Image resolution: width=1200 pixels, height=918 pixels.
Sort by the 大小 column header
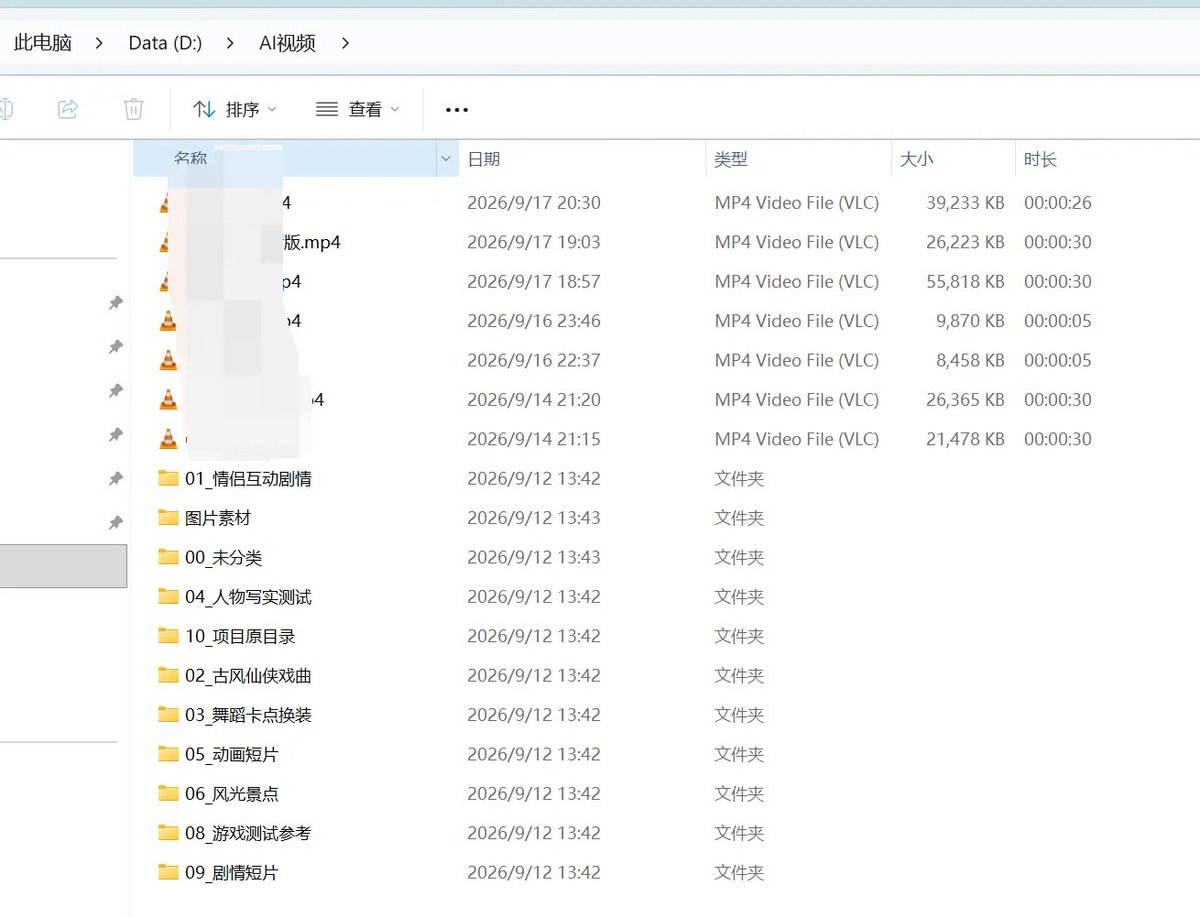[x=917, y=159]
